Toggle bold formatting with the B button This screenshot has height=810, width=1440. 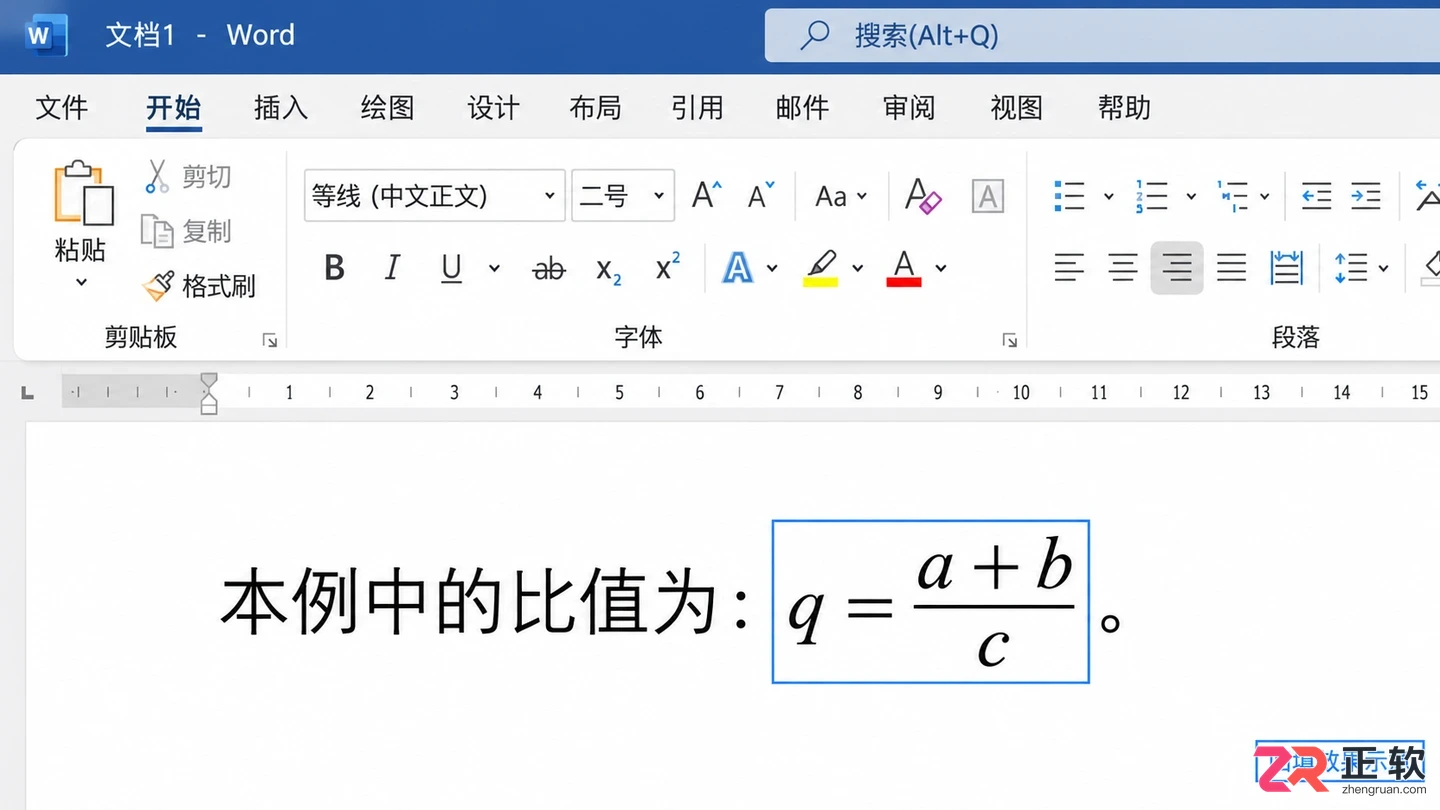coord(335,268)
